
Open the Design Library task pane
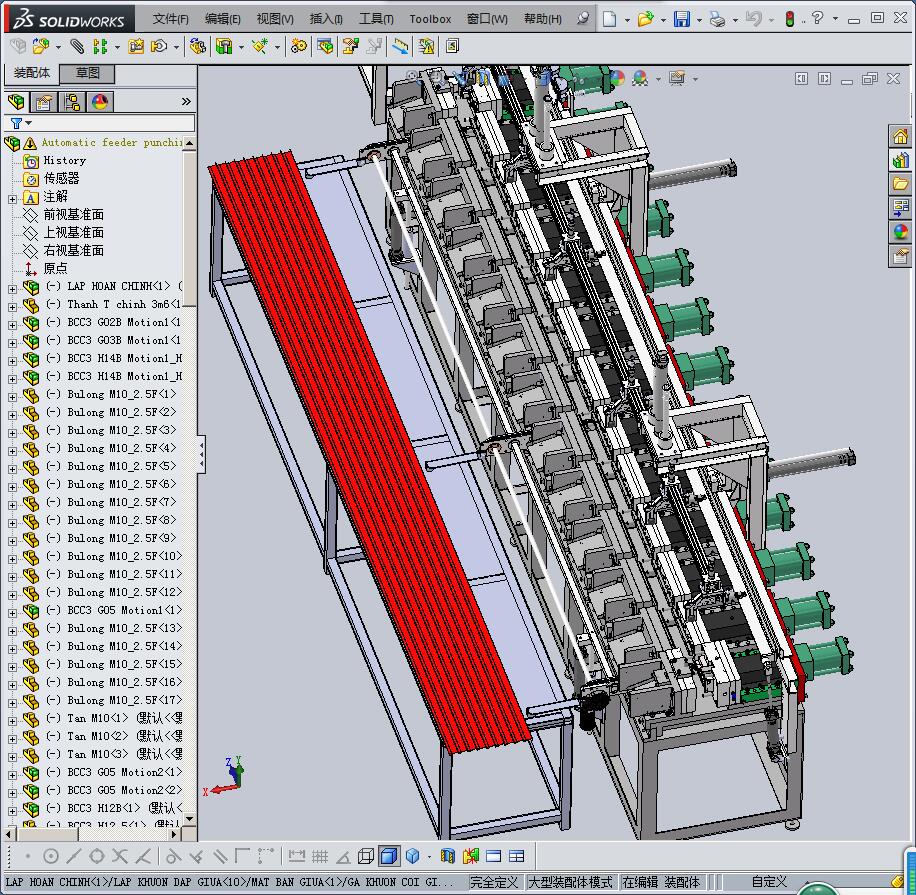[900, 160]
